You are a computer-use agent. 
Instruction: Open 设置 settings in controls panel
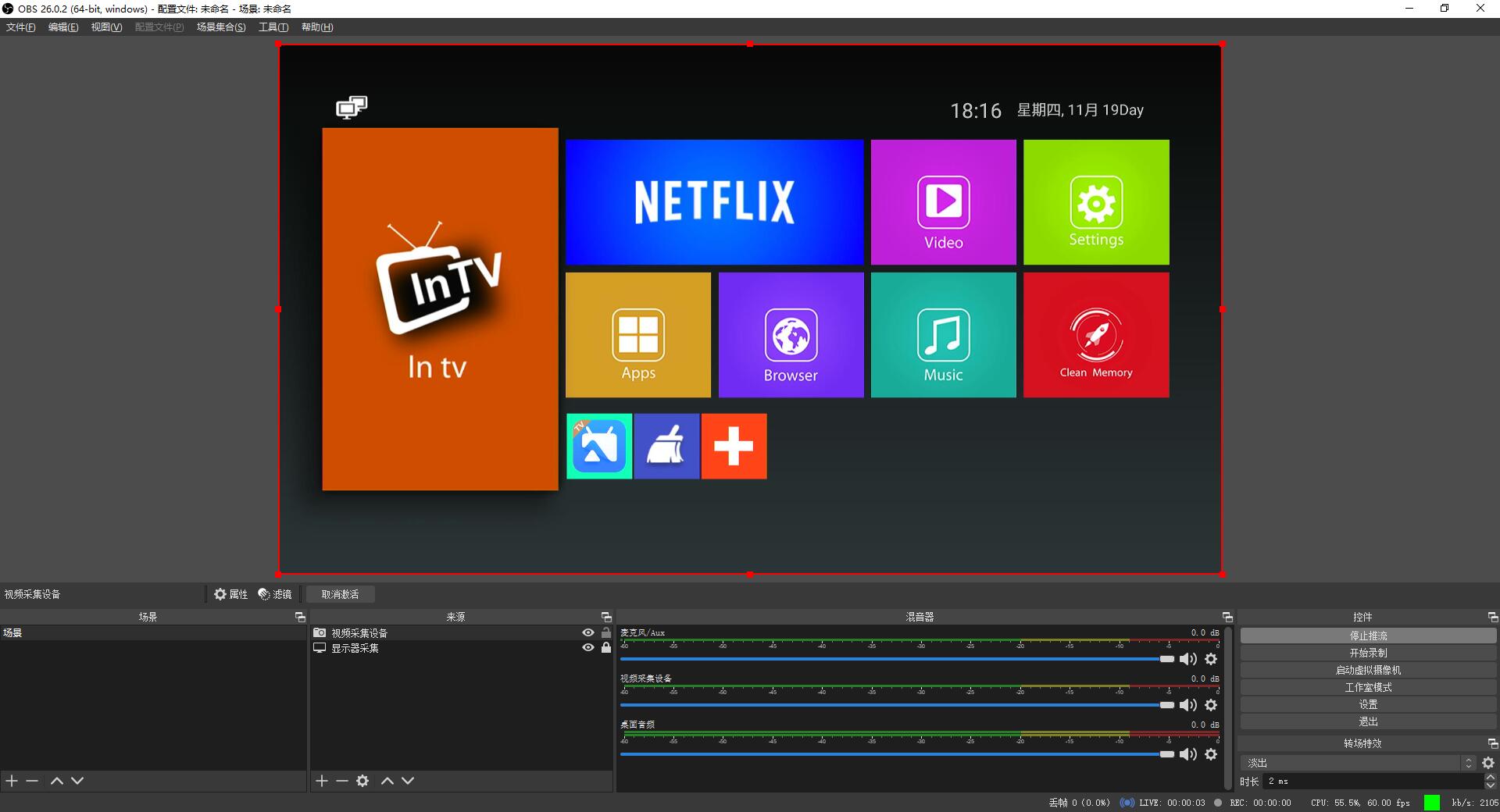pos(1368,704)
